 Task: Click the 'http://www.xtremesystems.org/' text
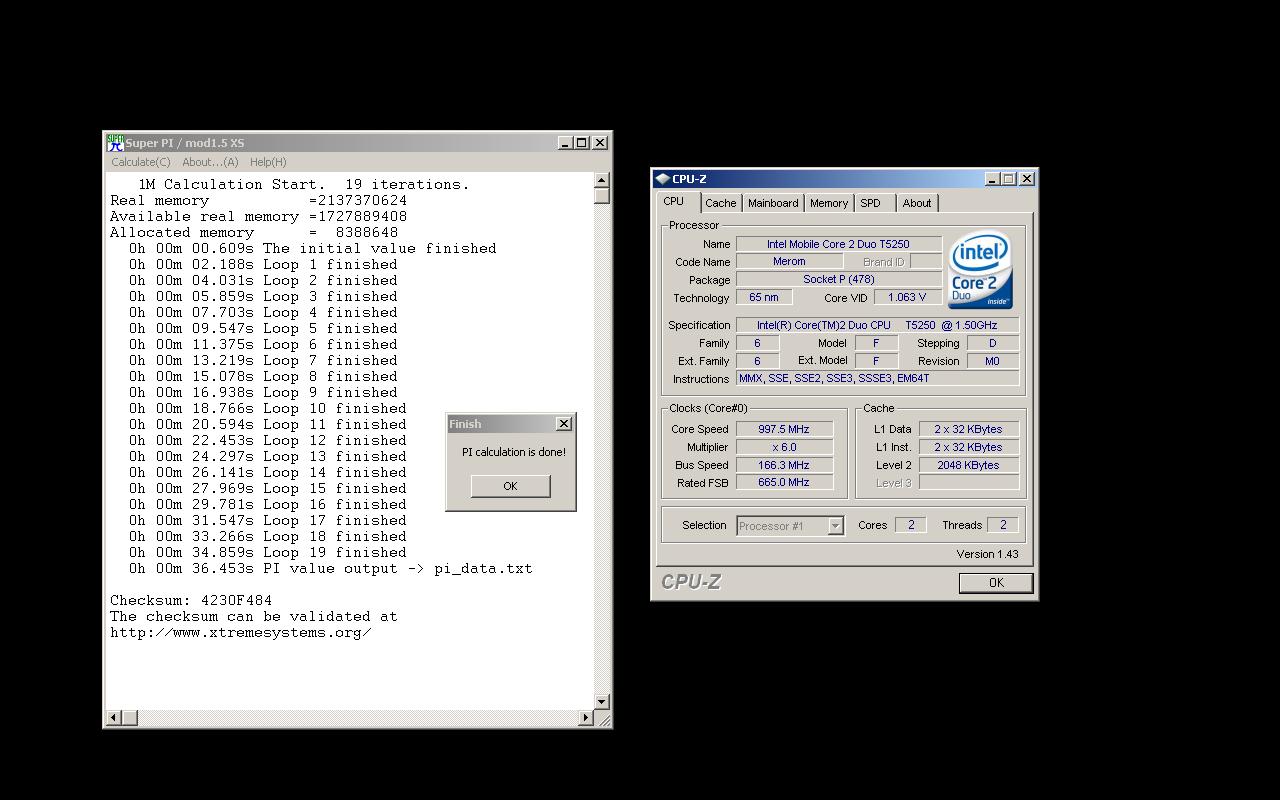(241, 633)
